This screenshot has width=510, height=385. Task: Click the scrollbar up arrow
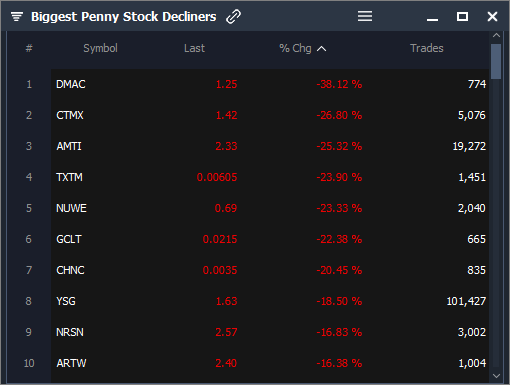click(x=496, y=35)
